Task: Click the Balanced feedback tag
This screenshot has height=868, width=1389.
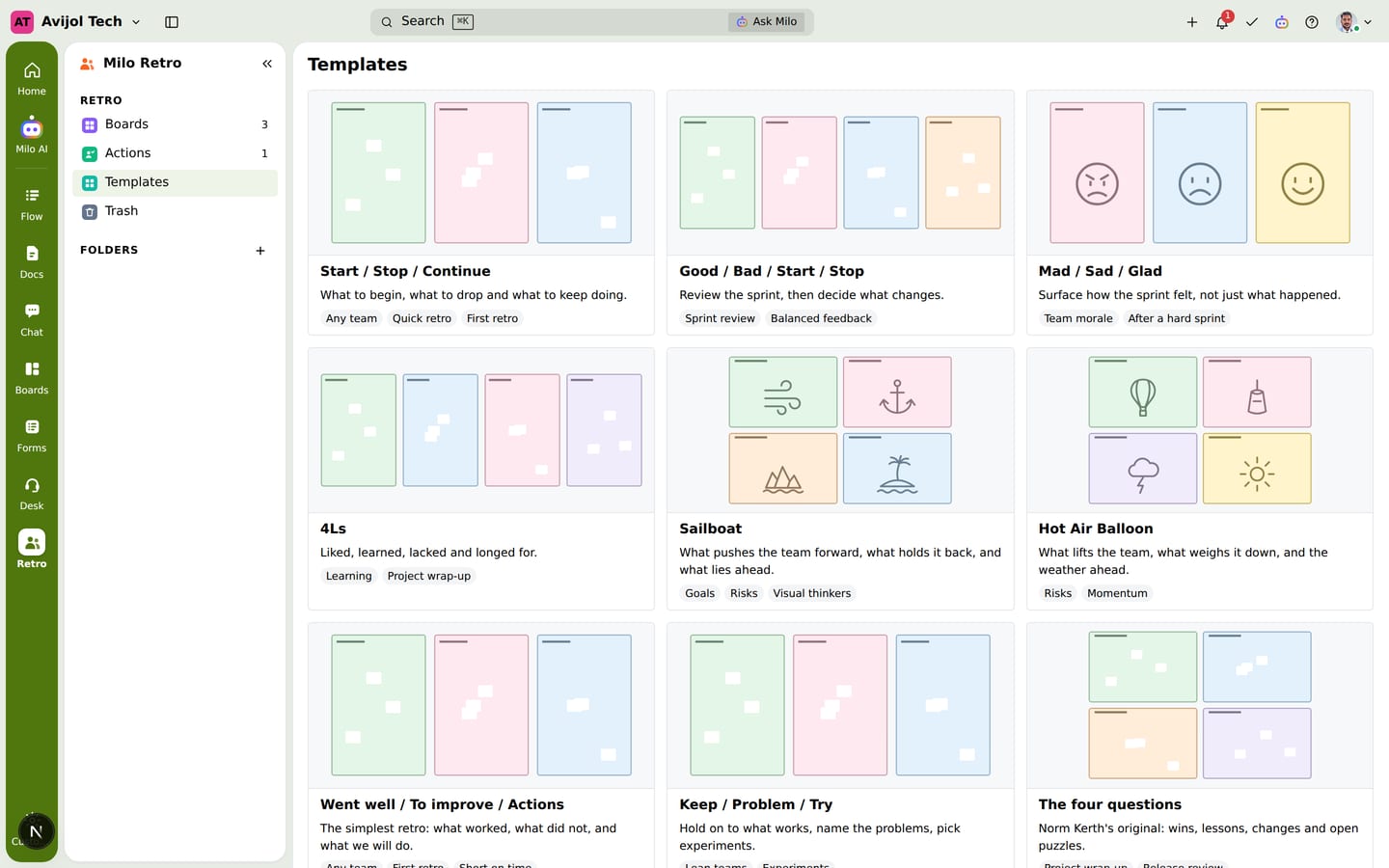Action: (x=821, y=318)
